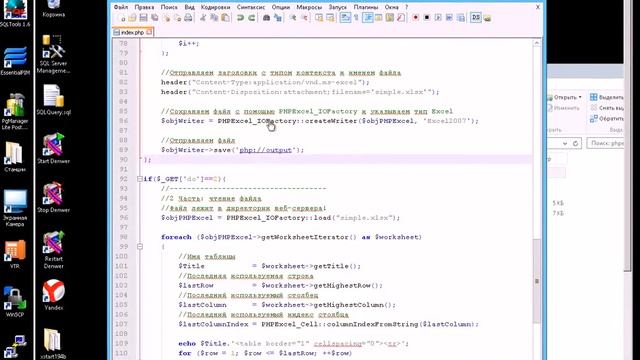This screenshot has height=360, width=640.
Task: Click the Paste toolbar icon
Action: point(225,18)
